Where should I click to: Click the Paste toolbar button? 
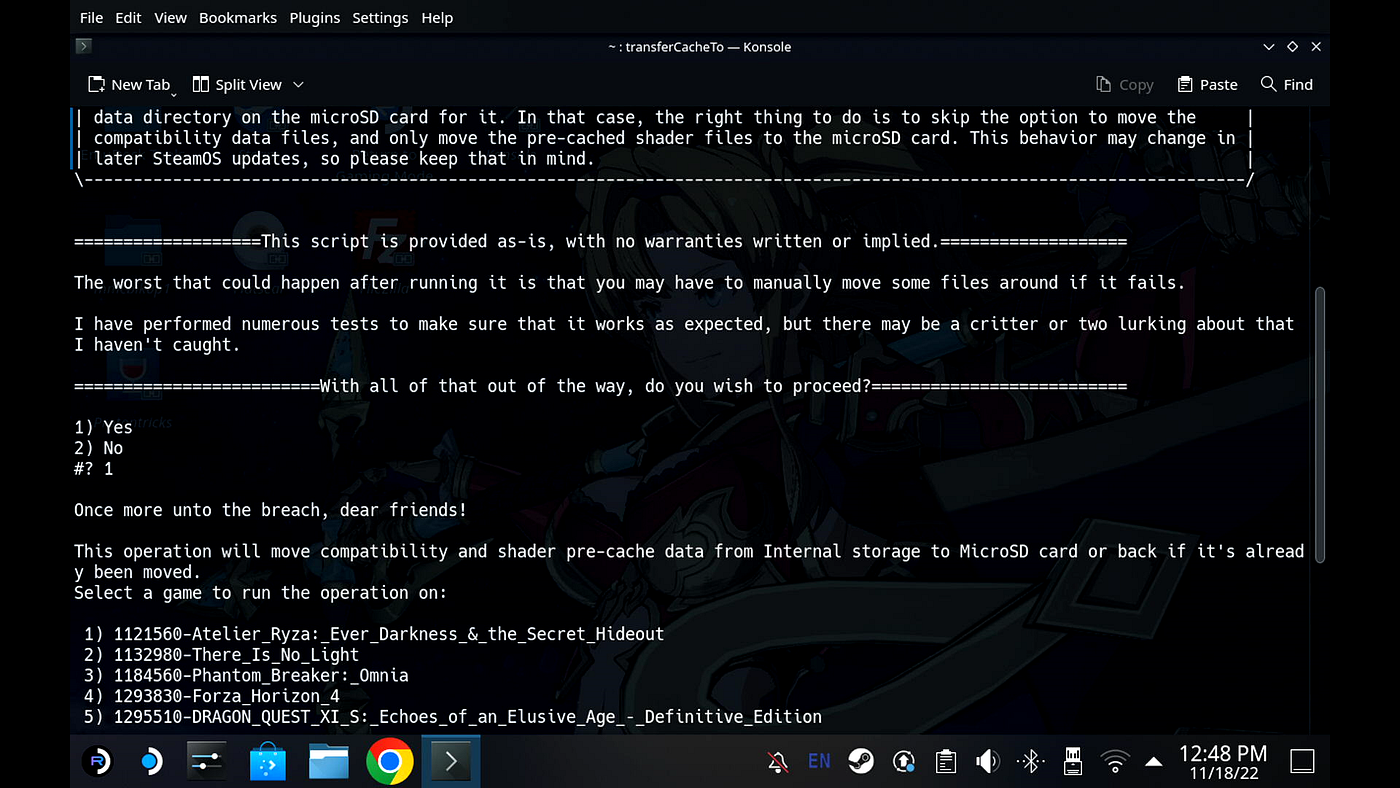(1208, 85)
